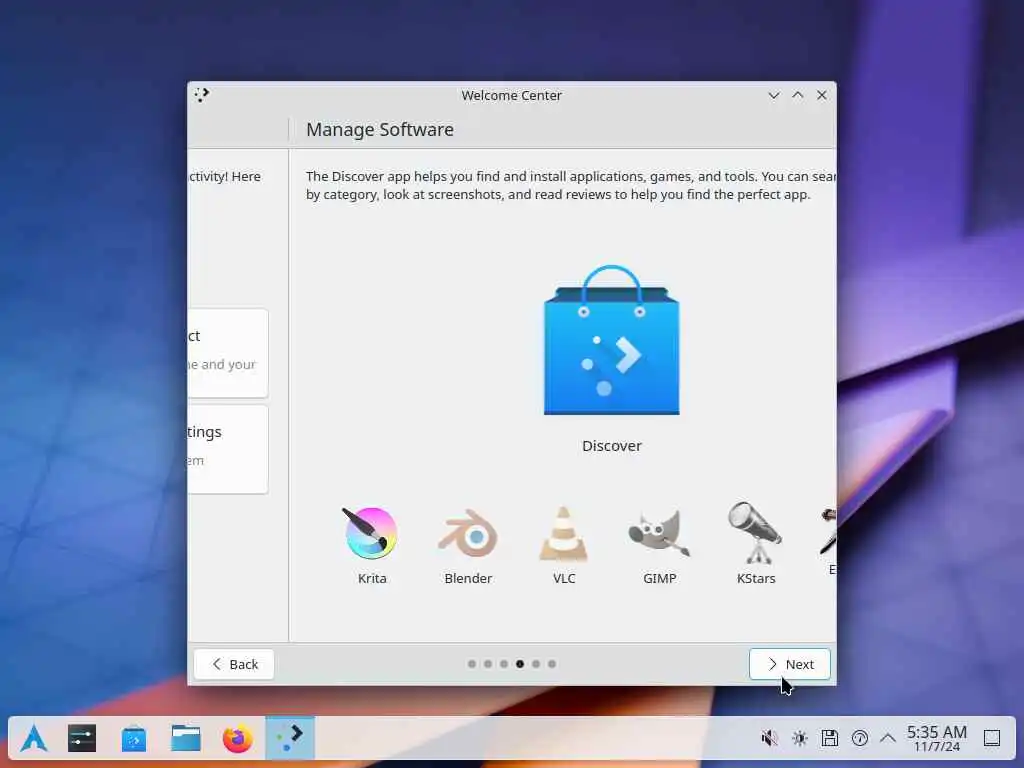Select the fourth (active) page indicator dot
The width and height of the screenshot is (1024, 768).
[520, 664]
